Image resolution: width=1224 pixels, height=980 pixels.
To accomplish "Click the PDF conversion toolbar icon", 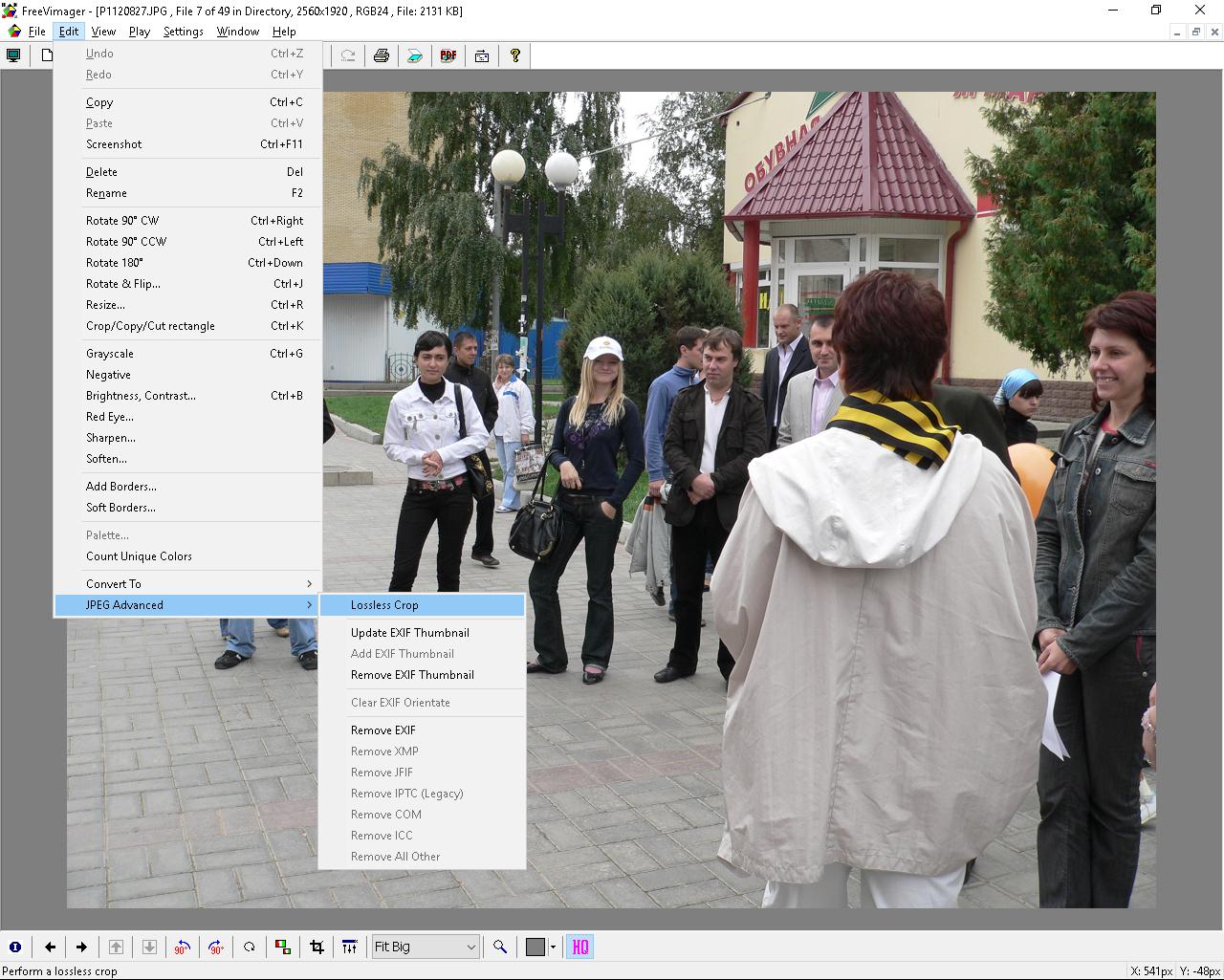I will [x=448, y=55].
